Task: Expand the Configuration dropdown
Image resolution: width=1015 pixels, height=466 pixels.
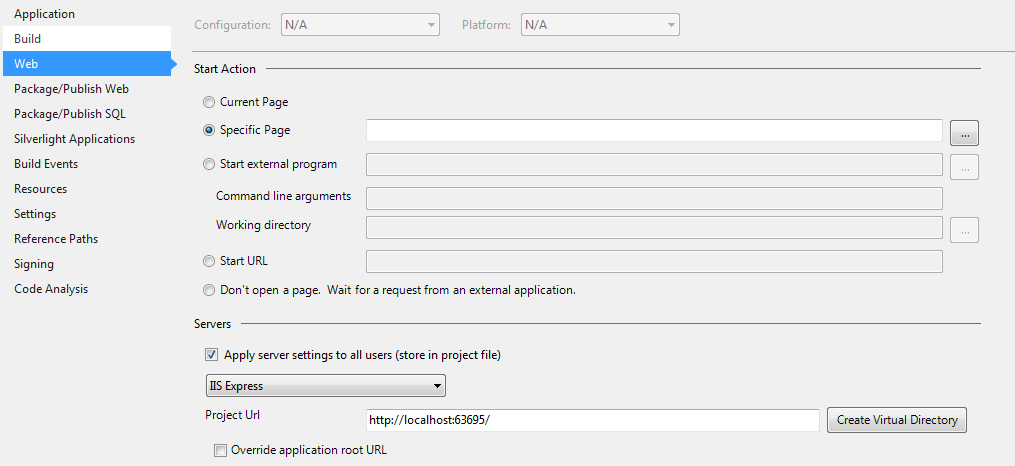Action: (359, 24)
